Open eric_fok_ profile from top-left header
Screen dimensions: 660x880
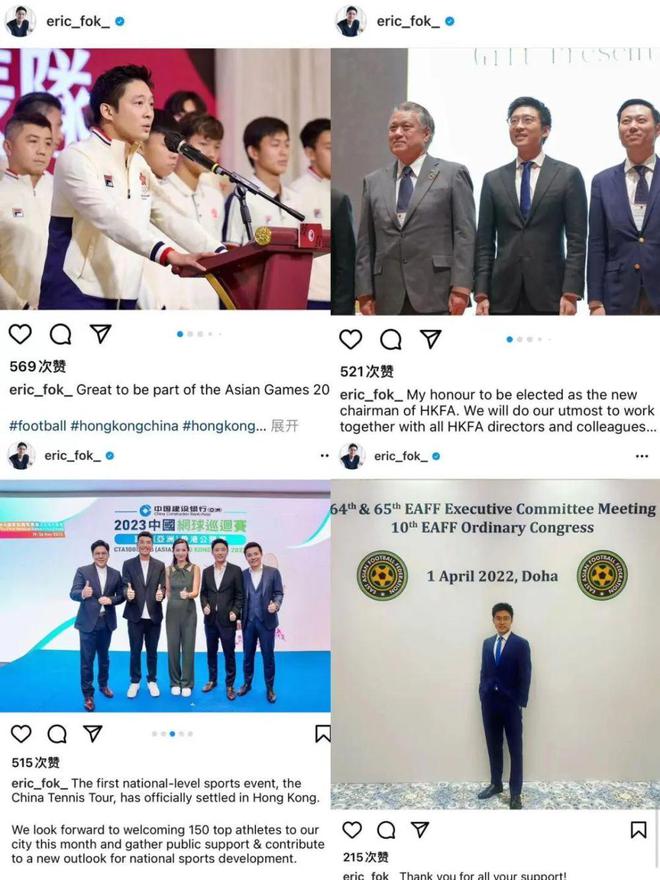click(x=78, y=21)
